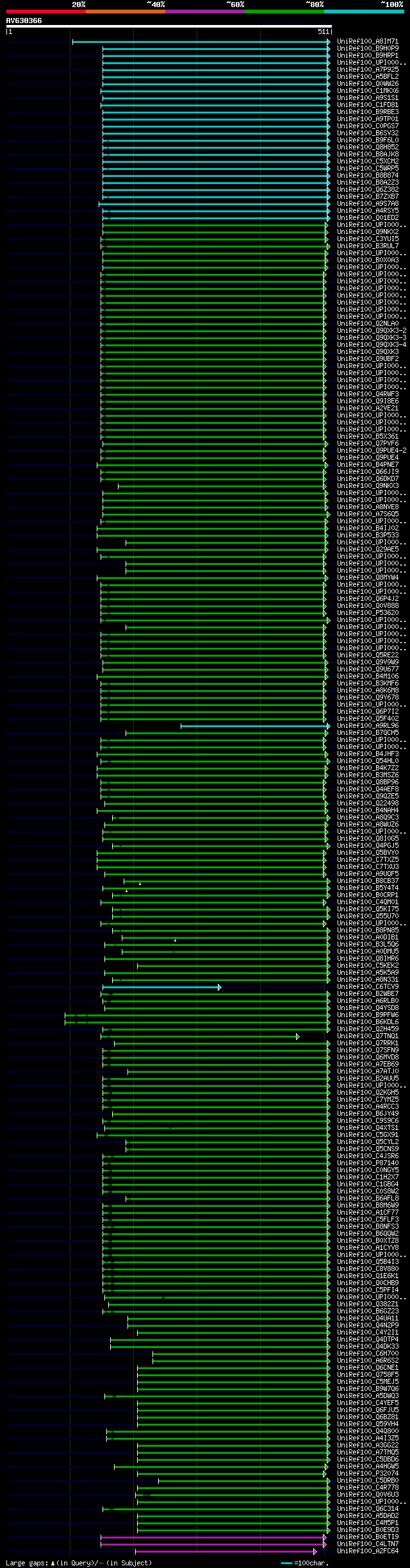Open hit UniRef100_B2WBE7
This screenshot has width=410, height=1568.
click(368, 994)
